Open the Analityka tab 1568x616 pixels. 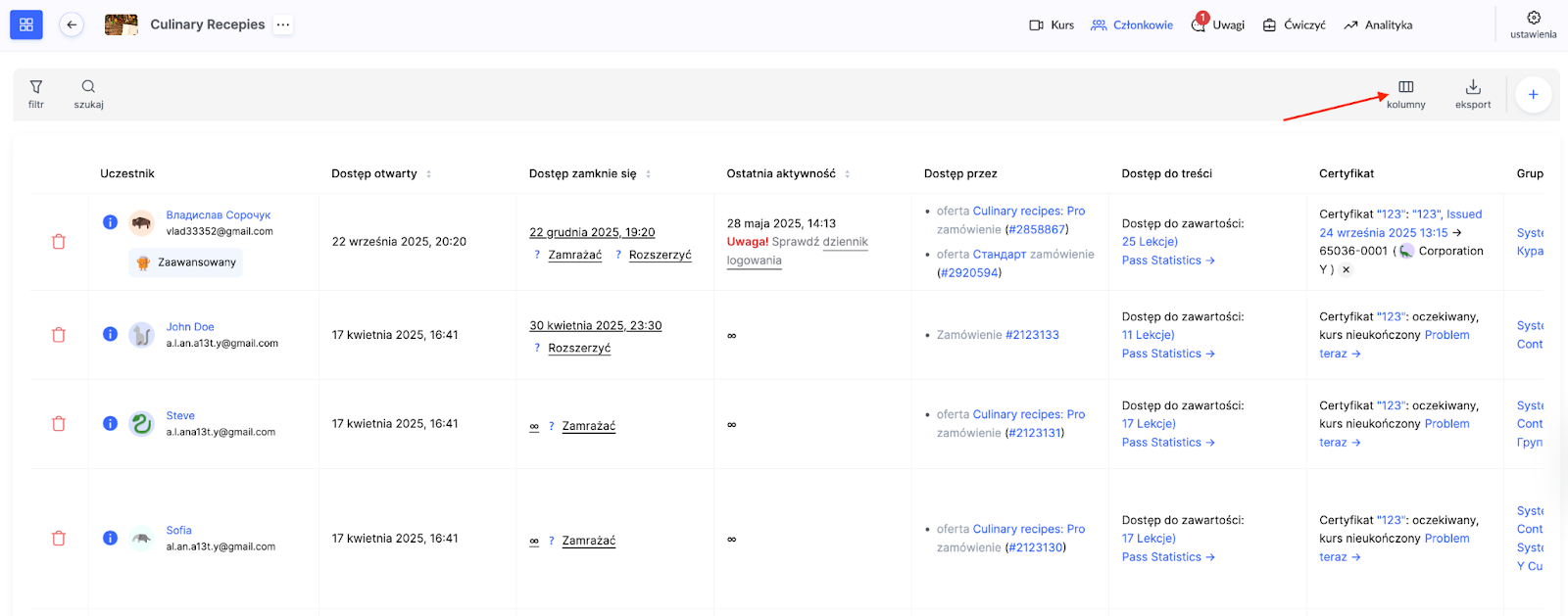tap(1378, 25)
